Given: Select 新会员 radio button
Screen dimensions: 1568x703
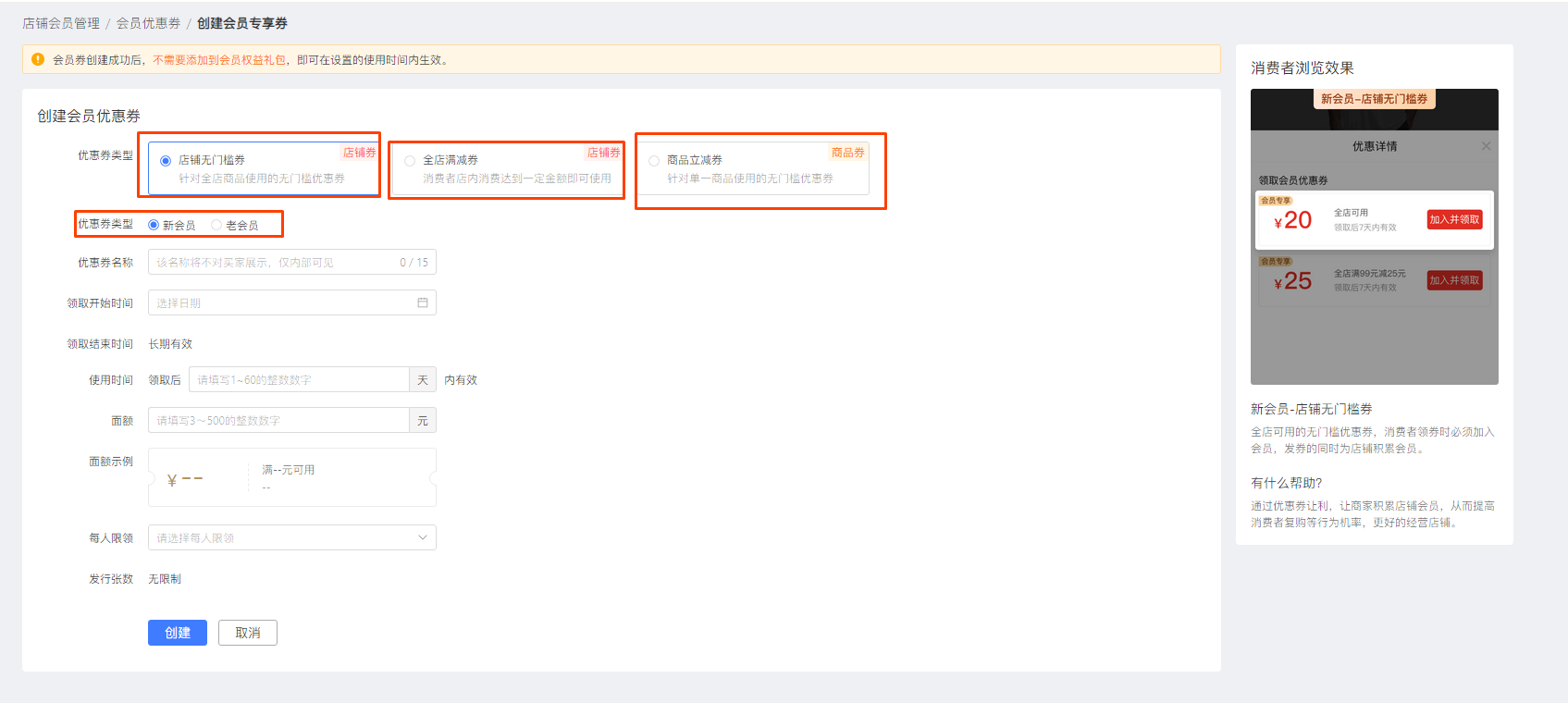Looking at the screenshot, I should pyautogui.click(x=154, y=225).
